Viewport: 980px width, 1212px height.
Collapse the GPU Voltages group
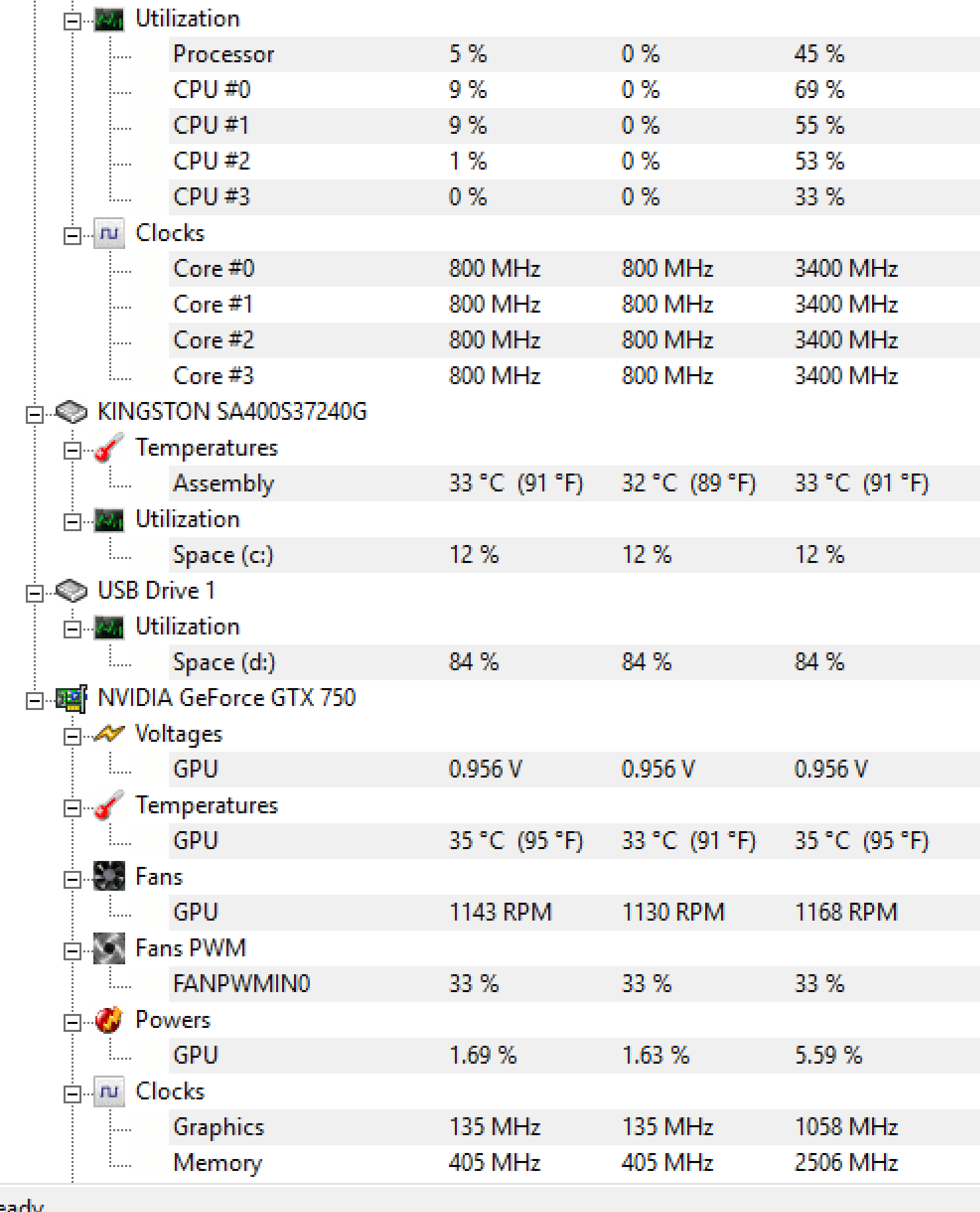[72, 736]
